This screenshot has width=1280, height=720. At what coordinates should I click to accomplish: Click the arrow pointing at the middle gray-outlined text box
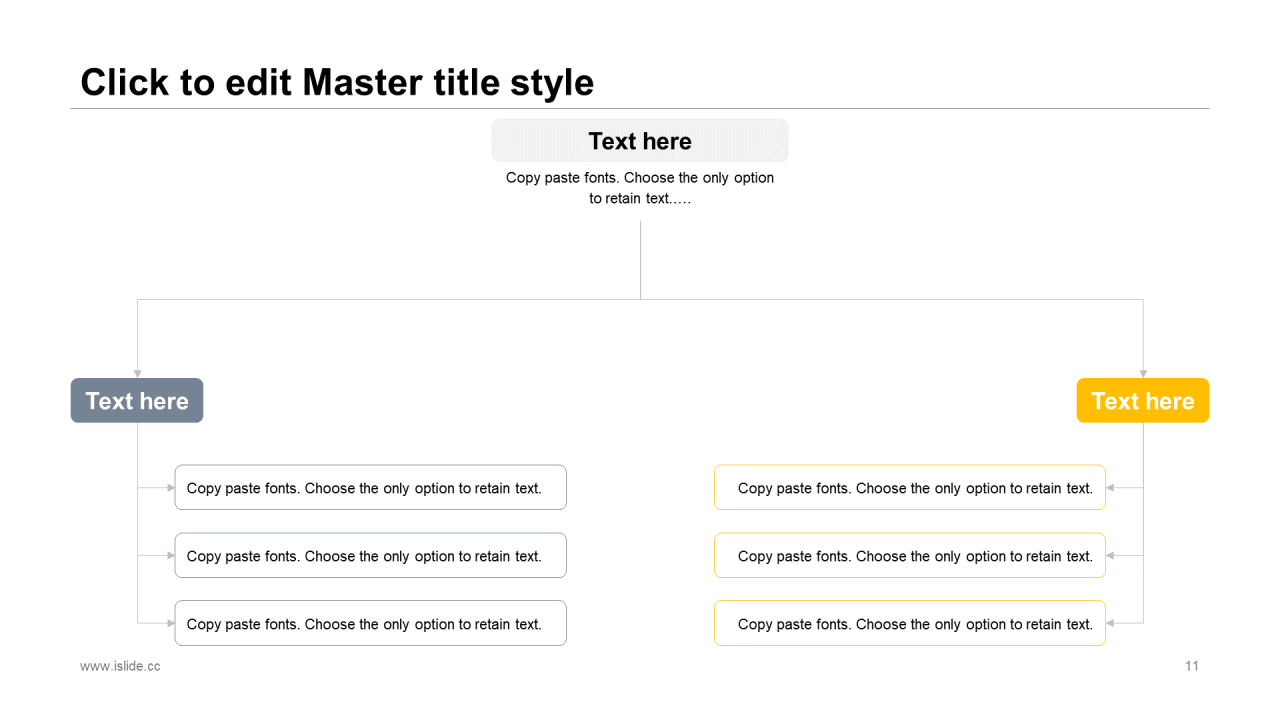point(171,556)
